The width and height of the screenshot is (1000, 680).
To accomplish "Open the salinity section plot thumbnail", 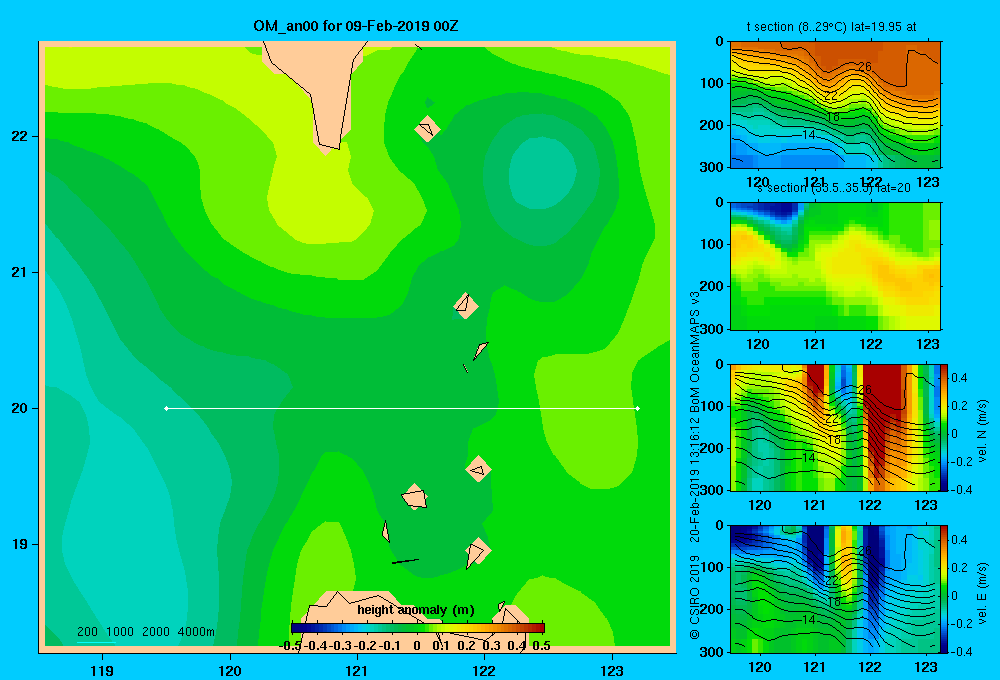I will [x=835, y=266].
